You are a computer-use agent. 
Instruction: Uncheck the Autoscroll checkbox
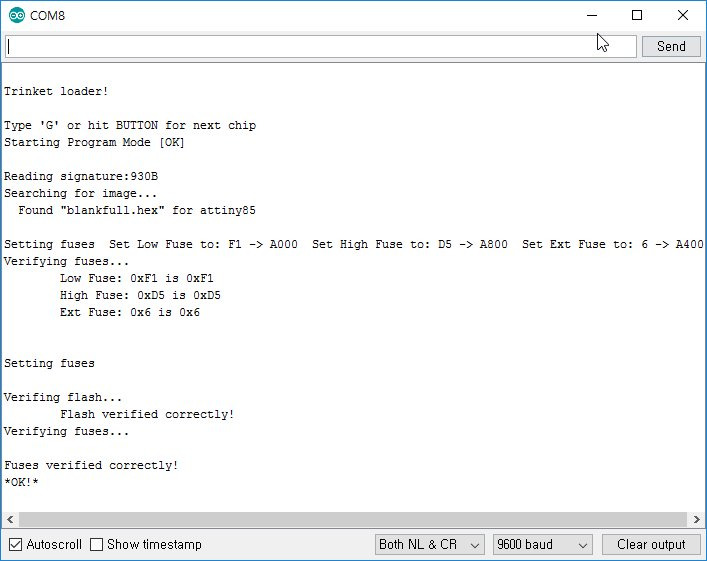pos(15,544)
